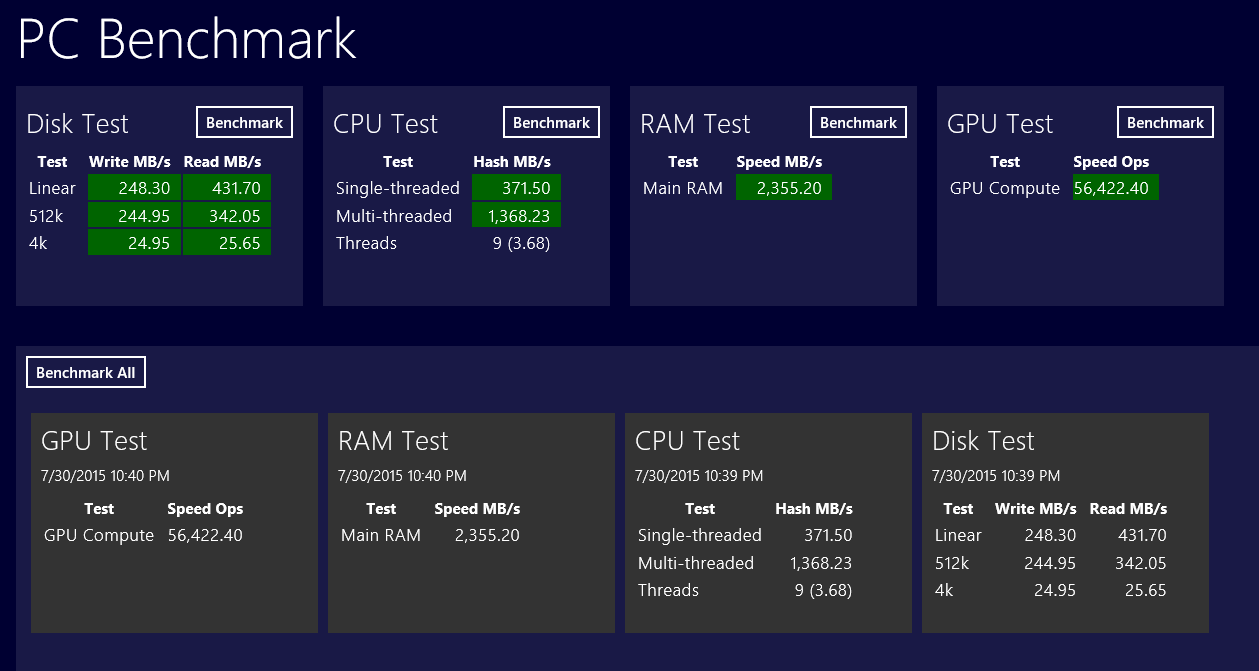Image resolution: width=1259 pixels, height=671 pixels.
Task: Click green GPU Compute result 56,422.40
Action: [1115, 188]
